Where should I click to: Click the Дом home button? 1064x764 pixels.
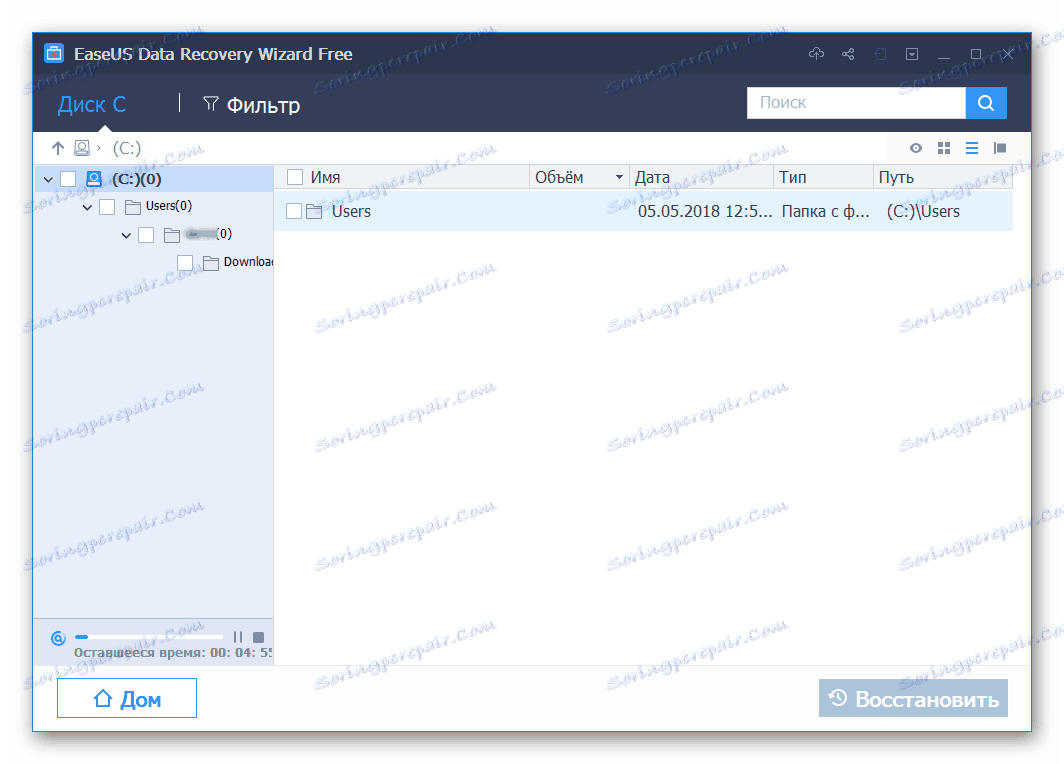(127, 698)
